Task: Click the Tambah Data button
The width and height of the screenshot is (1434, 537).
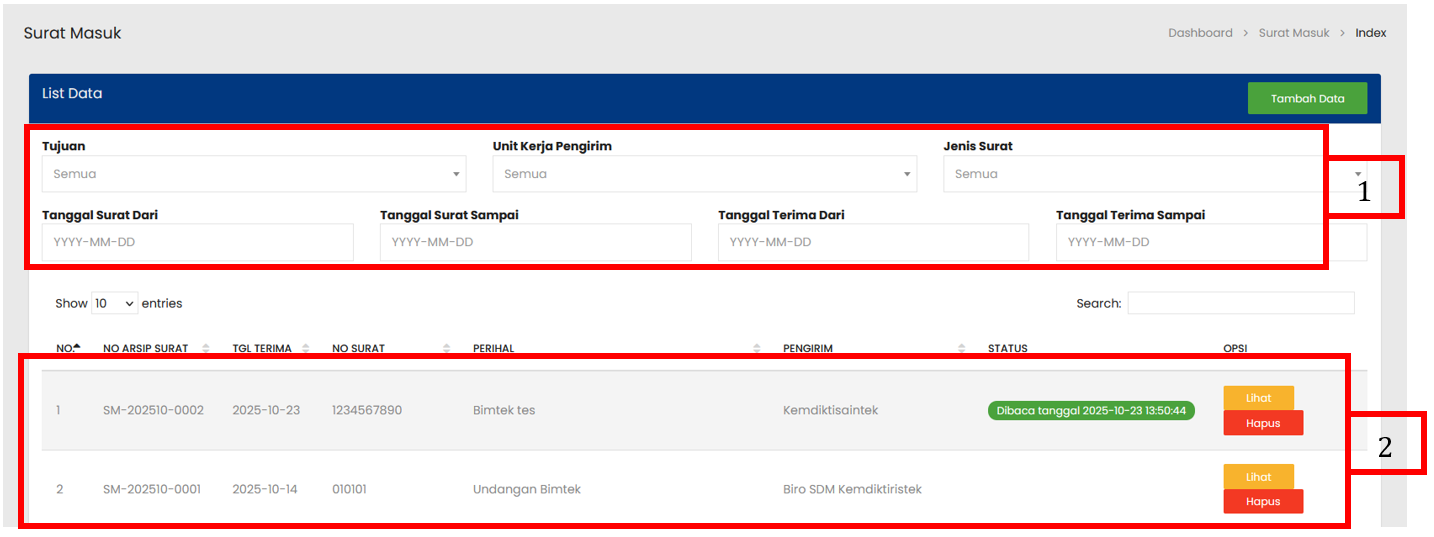Action: pyautogui.click(x=1306, y=98)
